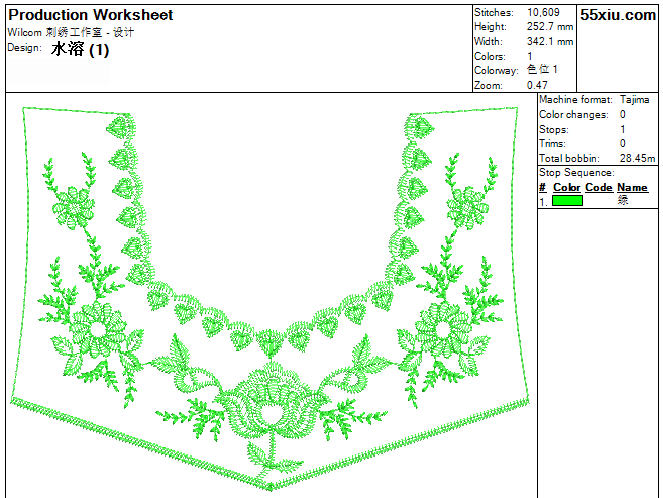Click the 'Color changes:' label
This screenshot has height=498, width=663.
(573, 115)
